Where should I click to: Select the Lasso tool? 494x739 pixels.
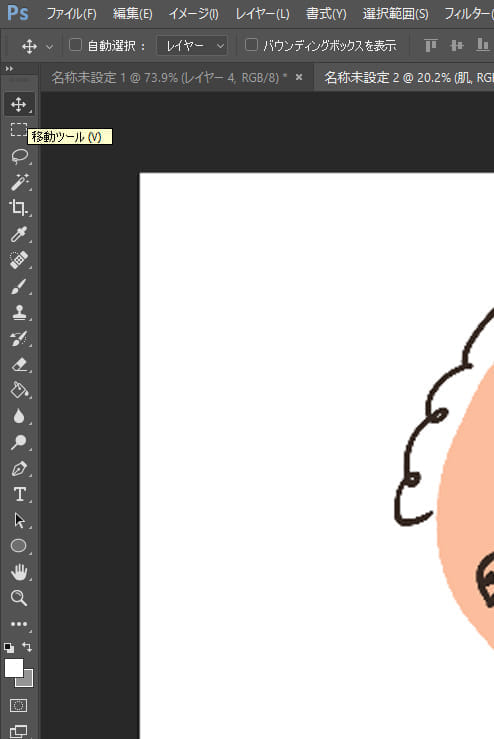coord(19,156)
